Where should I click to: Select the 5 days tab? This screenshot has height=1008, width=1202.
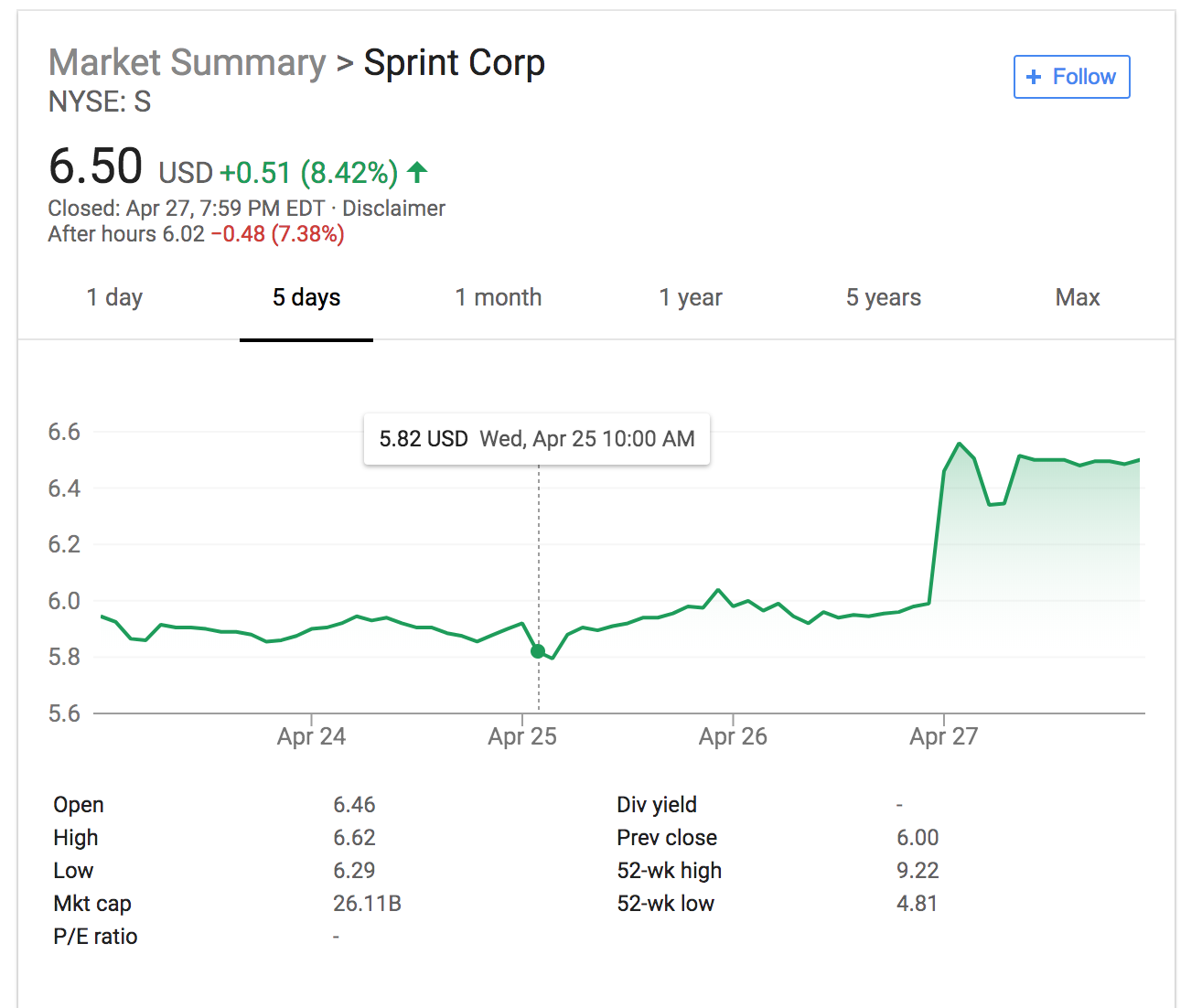tap(306, 297)
